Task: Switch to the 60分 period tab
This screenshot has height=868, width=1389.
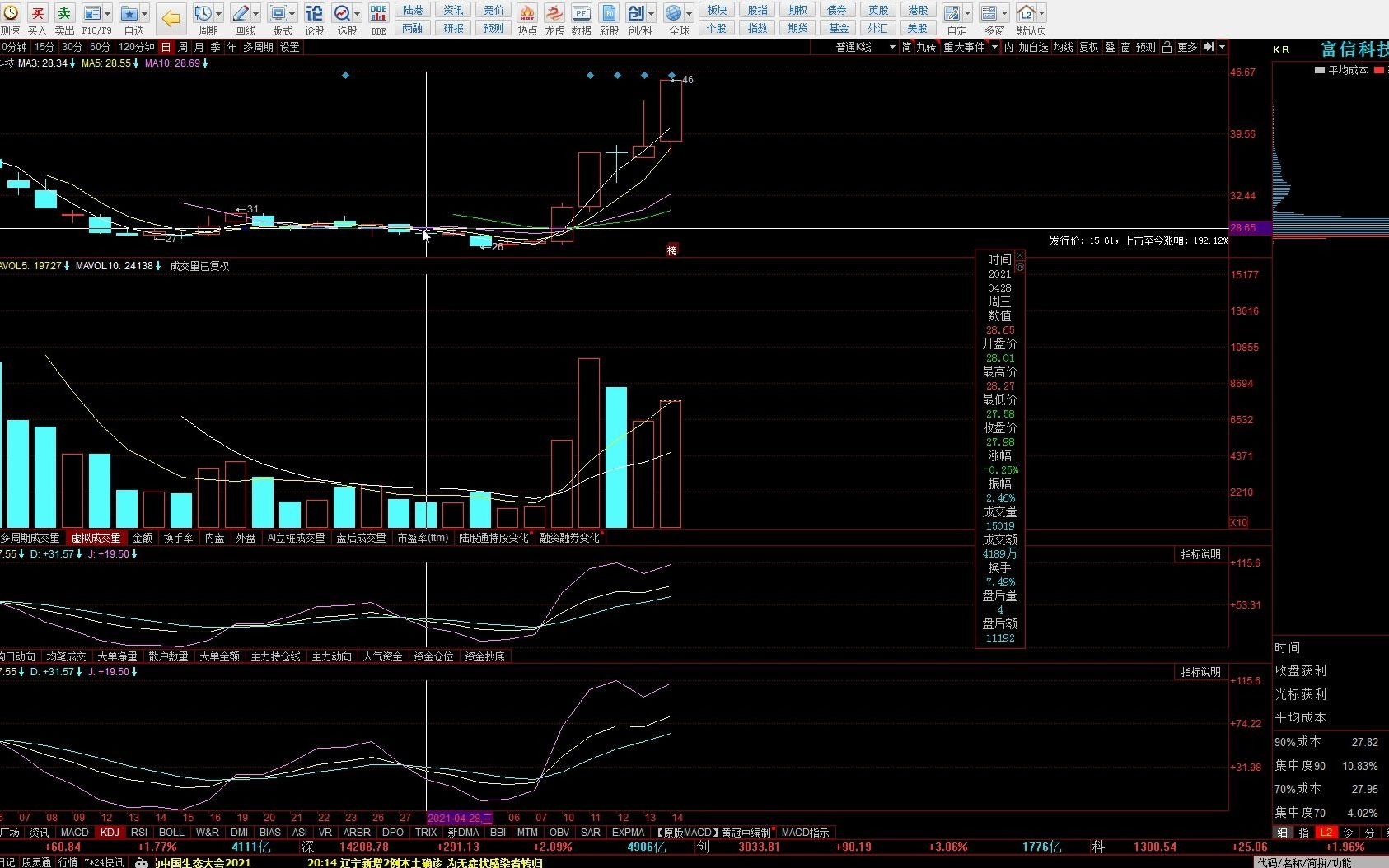Action: [x=101, y=47]
